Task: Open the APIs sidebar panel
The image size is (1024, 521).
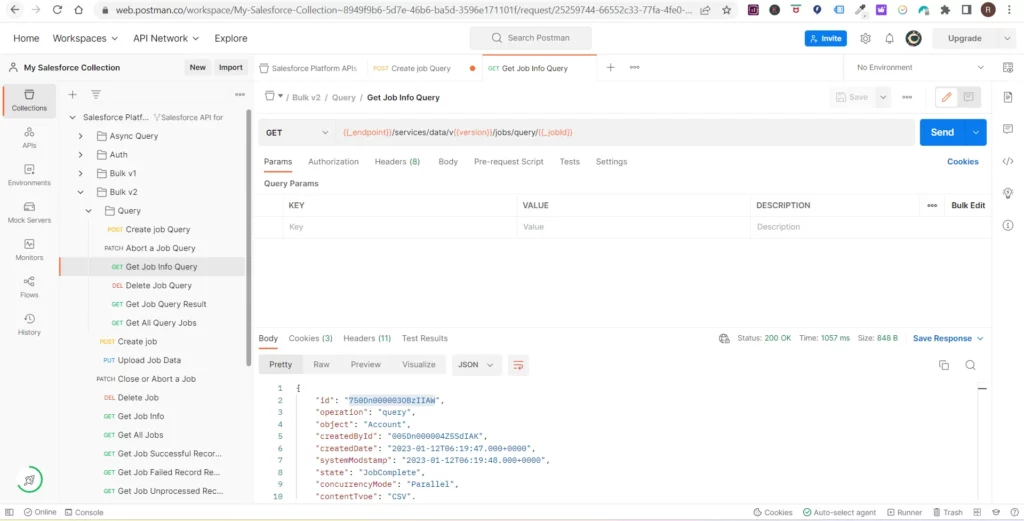Action: [x=29, y=138]
